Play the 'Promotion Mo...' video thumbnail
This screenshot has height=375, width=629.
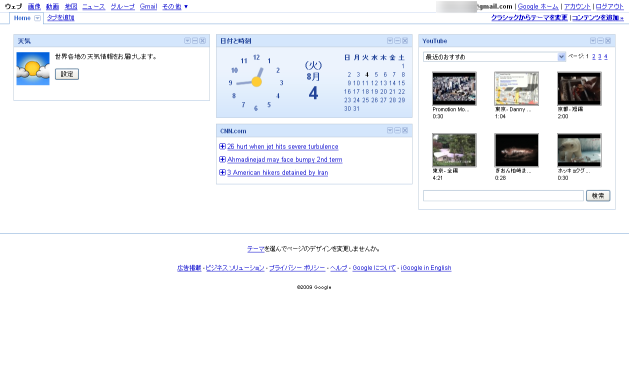tap(454, 89)
